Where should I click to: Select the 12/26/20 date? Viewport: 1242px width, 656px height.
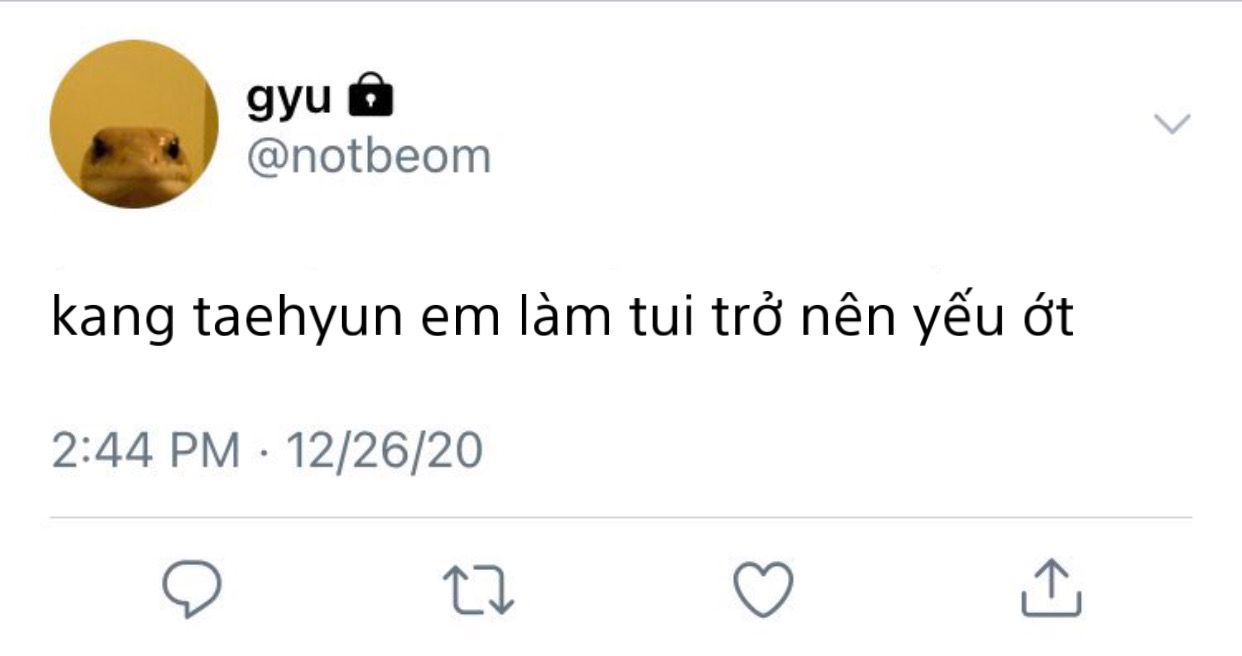384,450
